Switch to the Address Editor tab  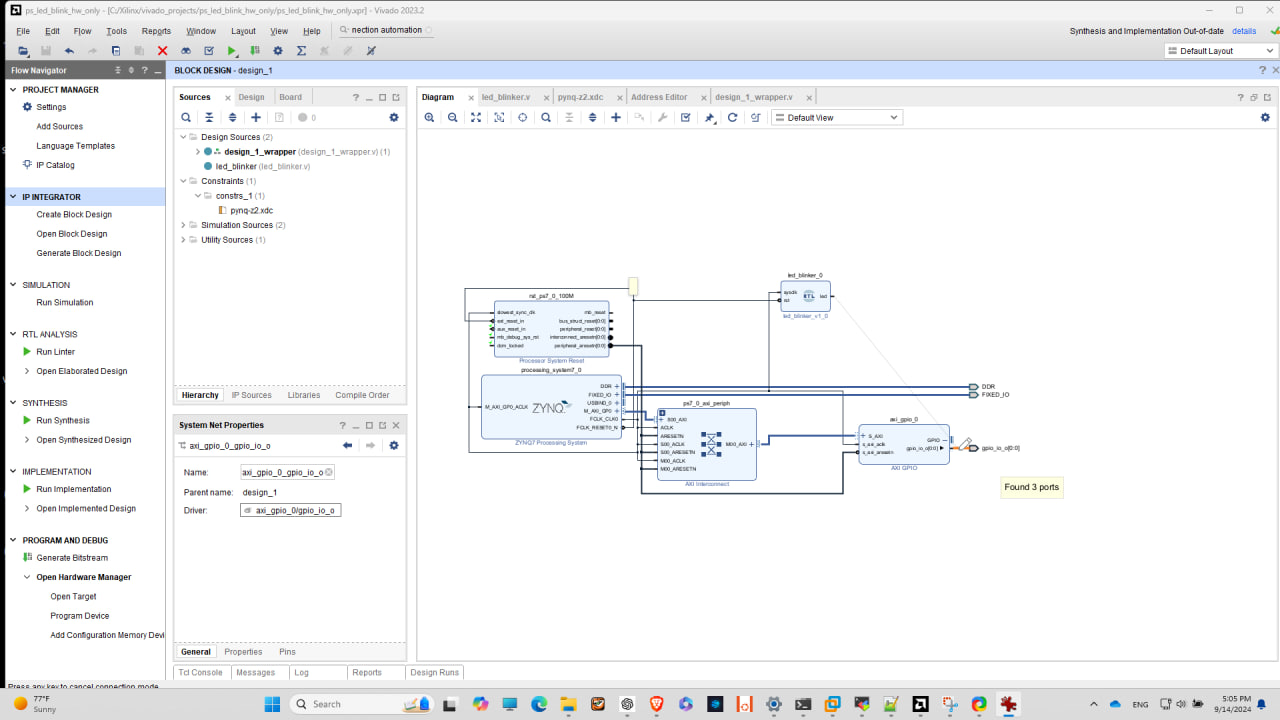click(x=659, y=97)
